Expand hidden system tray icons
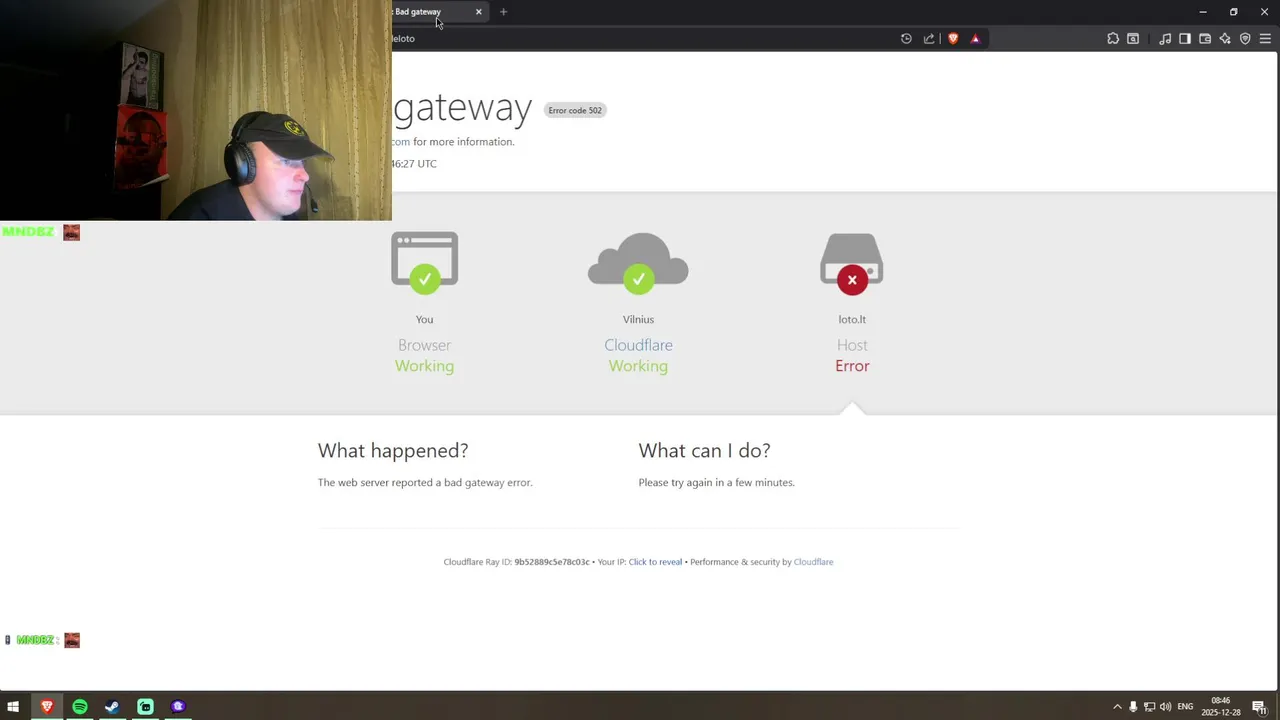This screenshot has width=1280, height=720. (x=1117, y=706)
